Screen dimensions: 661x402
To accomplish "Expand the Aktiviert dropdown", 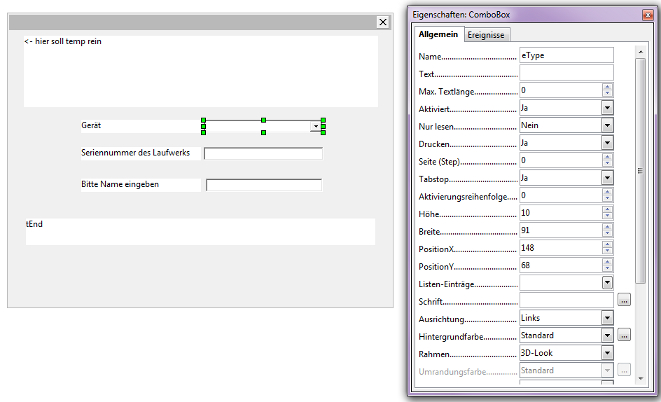I will pyautogui.click(x=607, y=108).
